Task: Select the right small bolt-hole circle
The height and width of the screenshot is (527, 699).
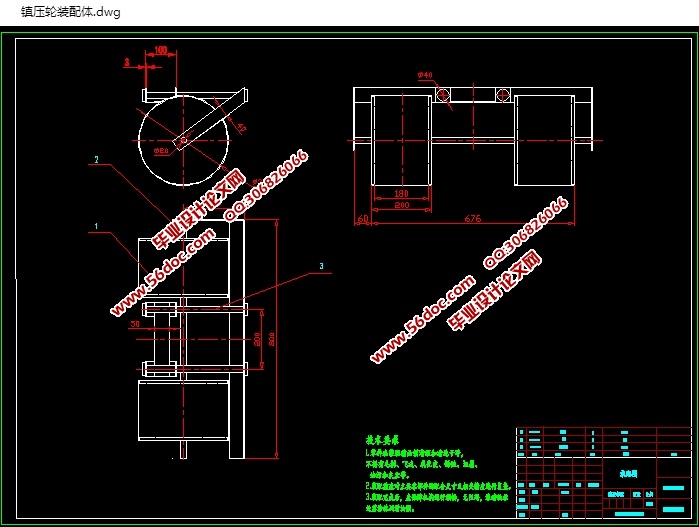Action: click(x=503, y=95)
